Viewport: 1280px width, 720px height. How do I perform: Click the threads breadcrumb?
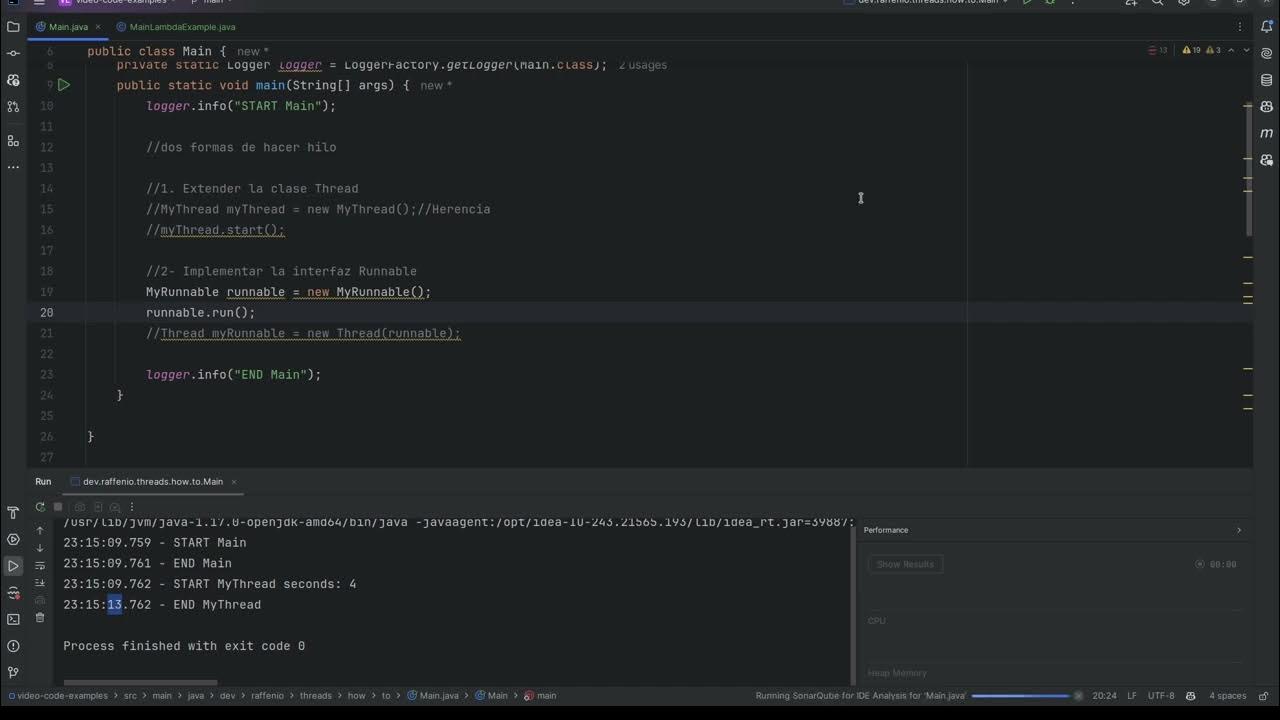[315, 695]
